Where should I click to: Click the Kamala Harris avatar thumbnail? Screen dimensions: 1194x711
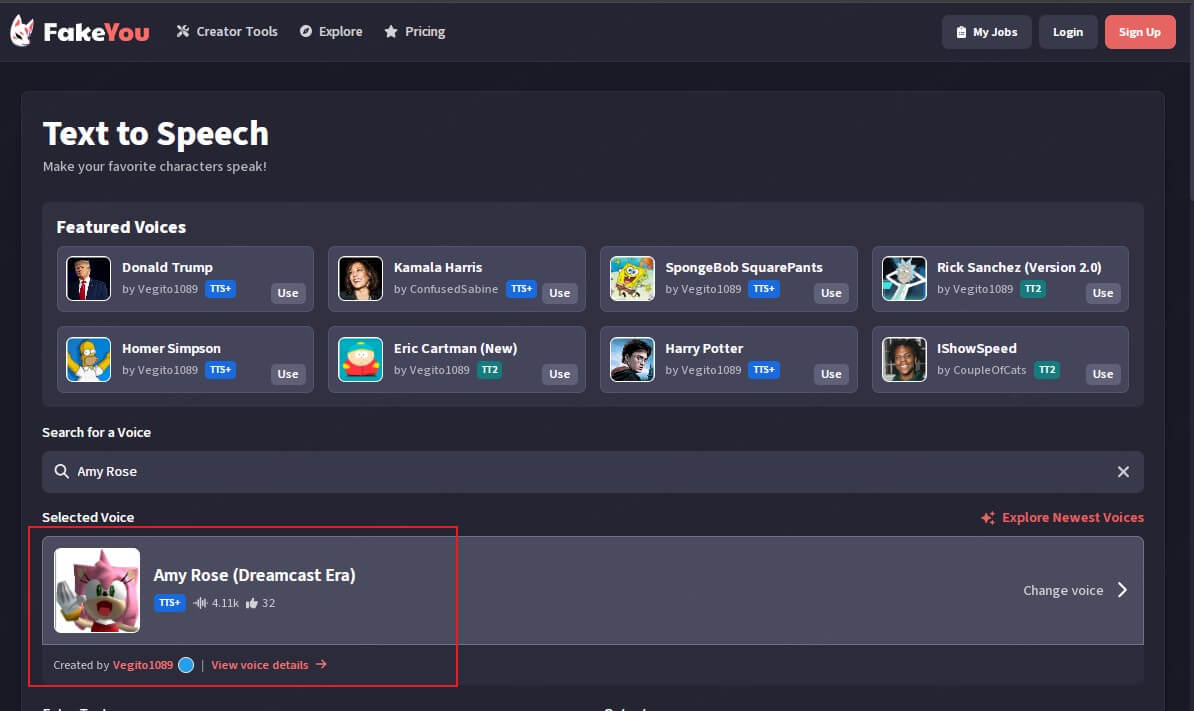tap(360, 279)
